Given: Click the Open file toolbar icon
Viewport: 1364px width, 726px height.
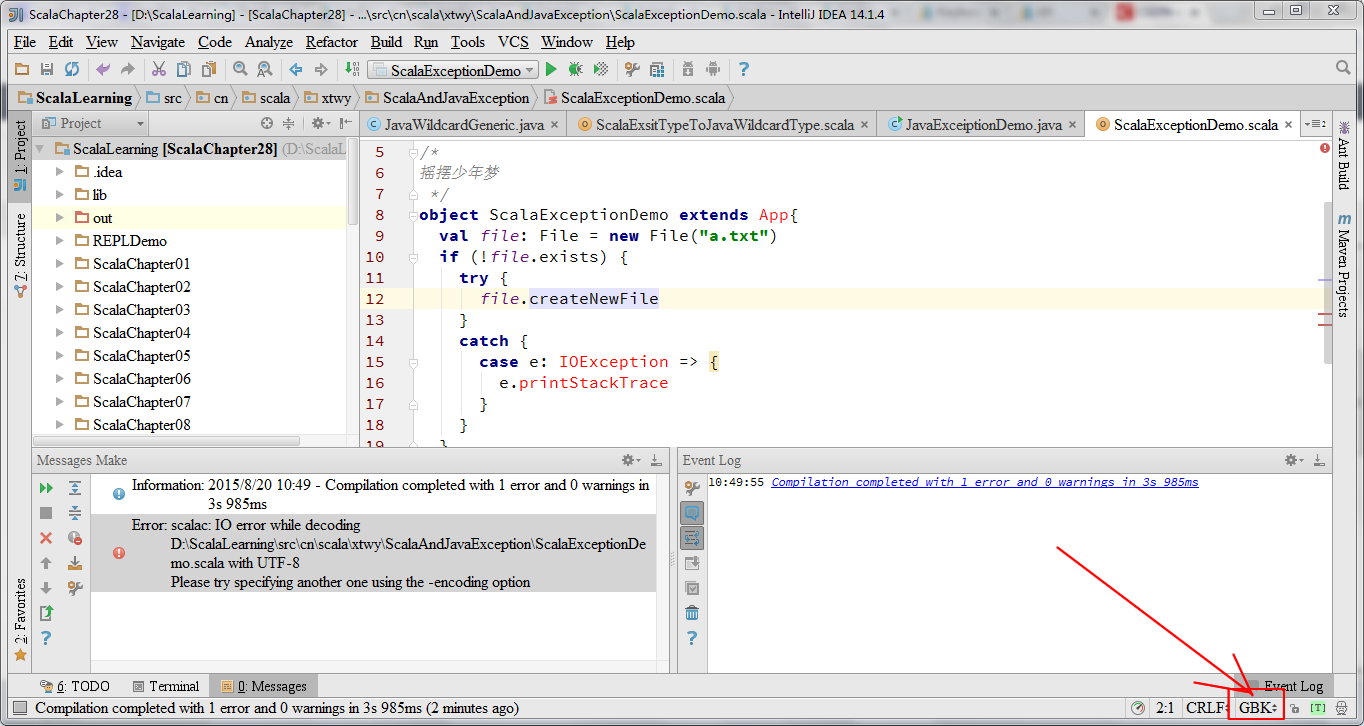Looking at the screenshot, I should [x=22, y=69].
